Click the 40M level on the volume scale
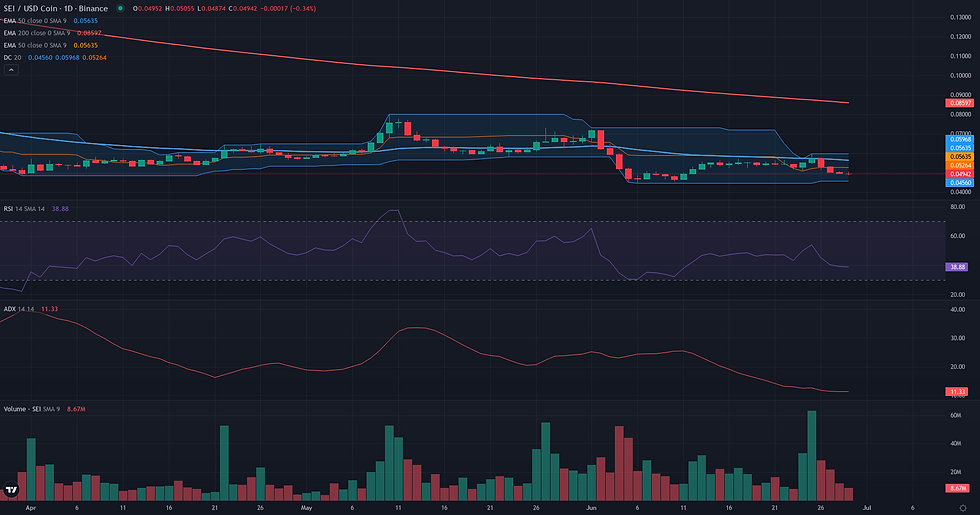This screenshot has width=980, height=515. pos(956,444)
